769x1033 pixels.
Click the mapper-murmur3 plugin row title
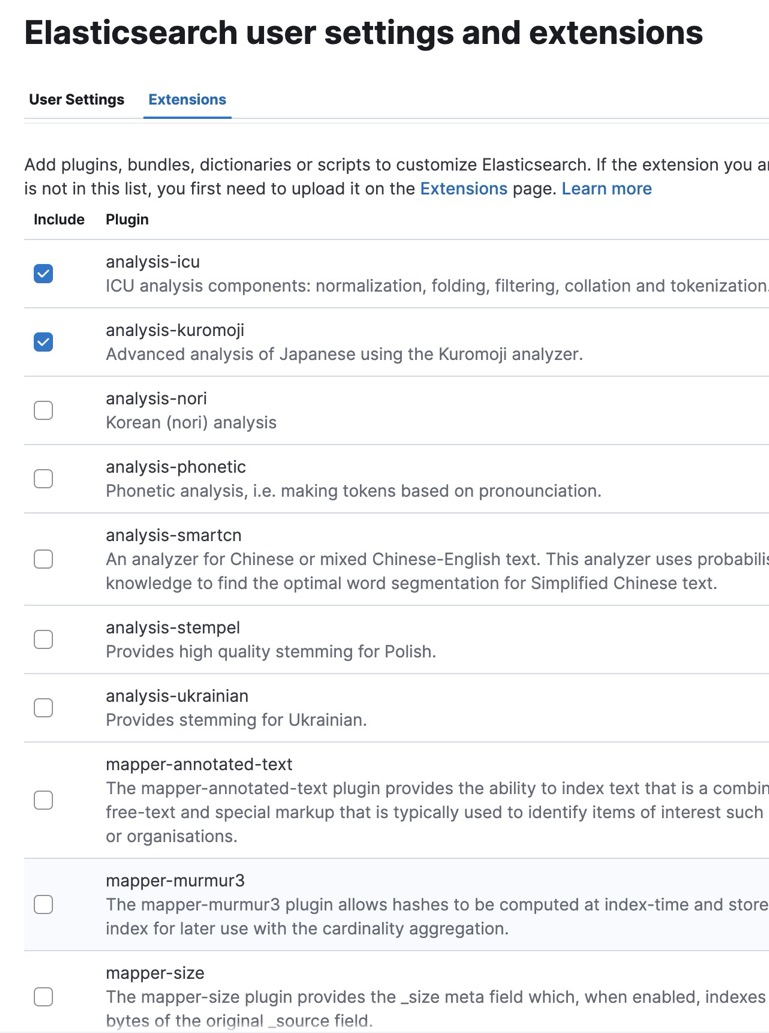(175, 881)
